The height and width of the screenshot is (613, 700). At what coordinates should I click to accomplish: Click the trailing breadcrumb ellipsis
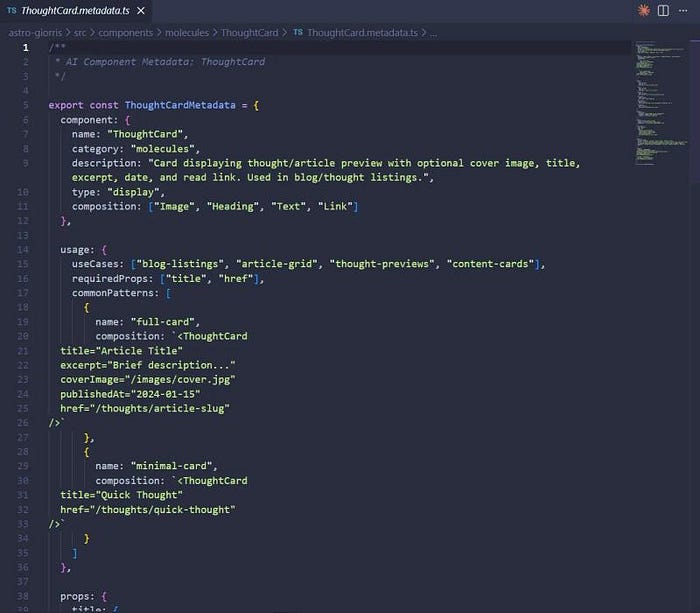click(433, 33)
